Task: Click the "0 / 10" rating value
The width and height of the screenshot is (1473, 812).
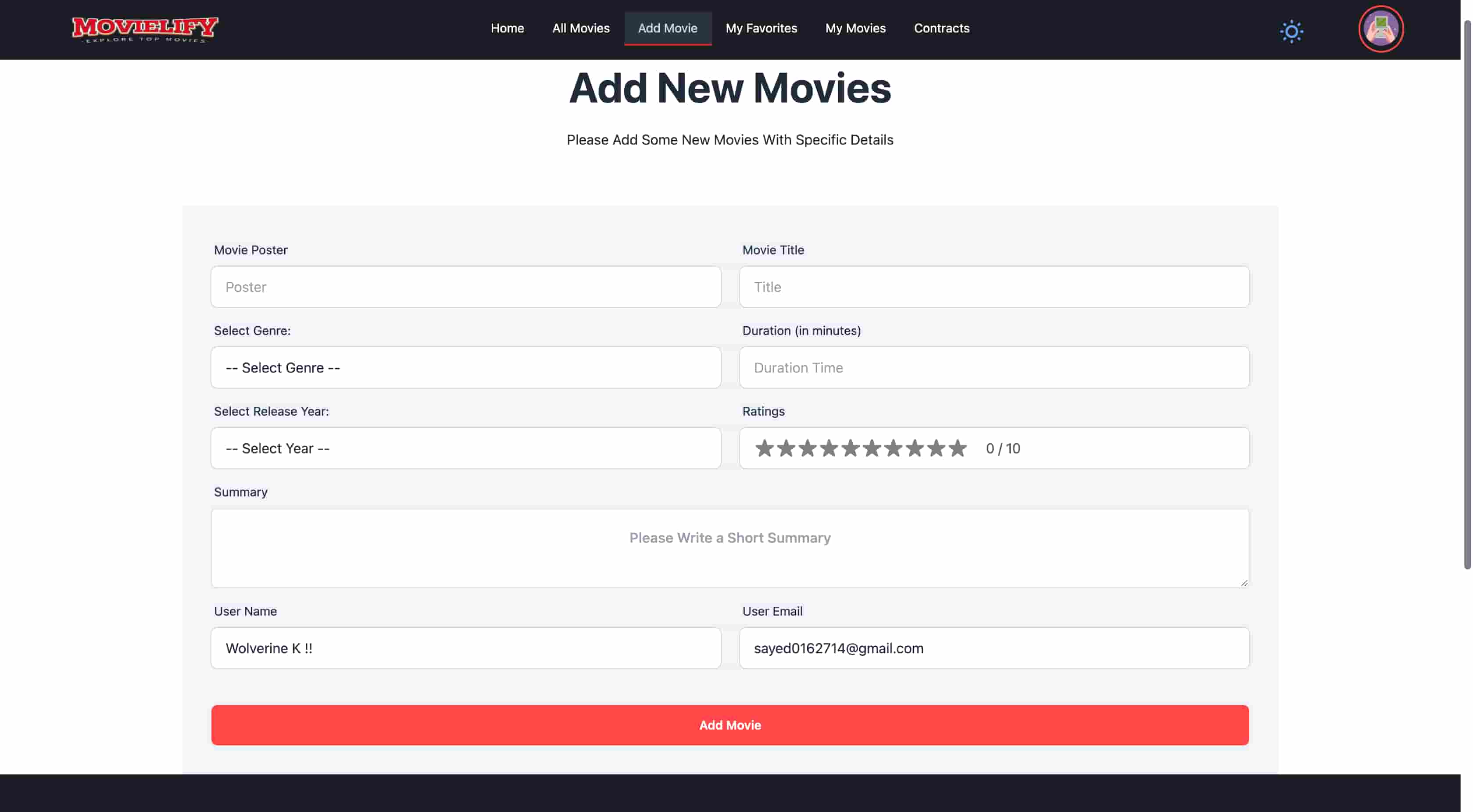Action: [1003, 449]
